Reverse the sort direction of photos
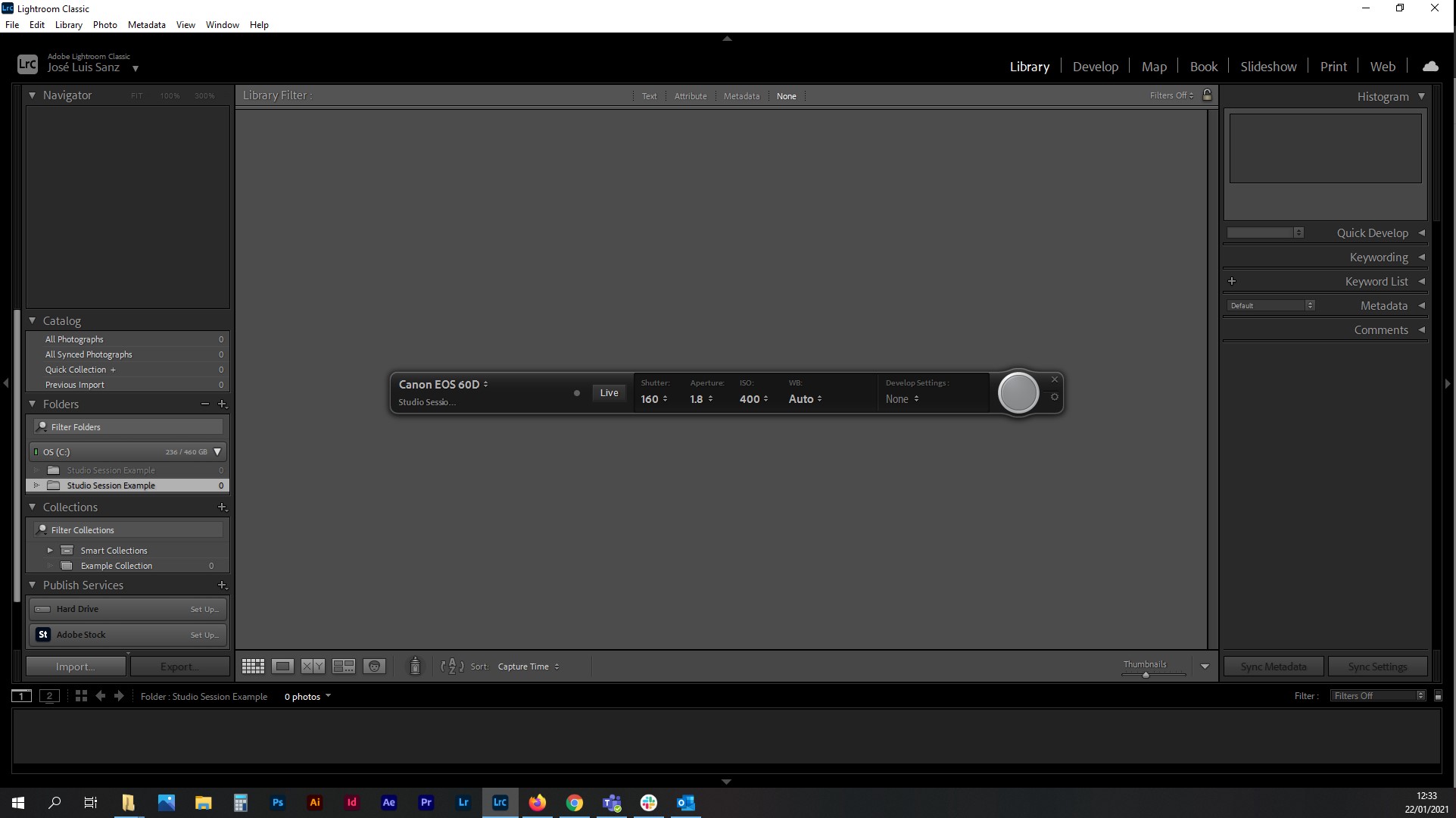Viewport: 1456px width, 818px height. [x=451, y=666]
